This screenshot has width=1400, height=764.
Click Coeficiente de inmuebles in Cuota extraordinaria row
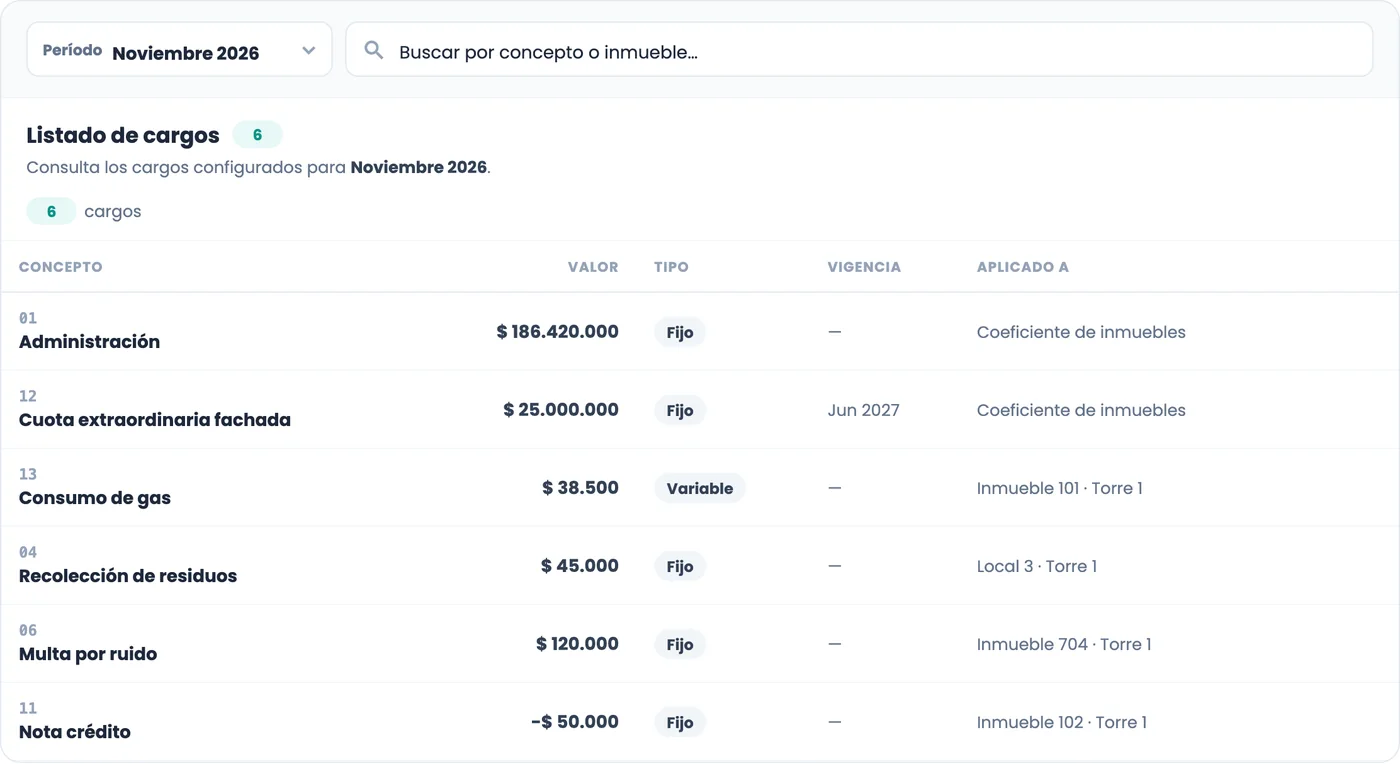1081,410
